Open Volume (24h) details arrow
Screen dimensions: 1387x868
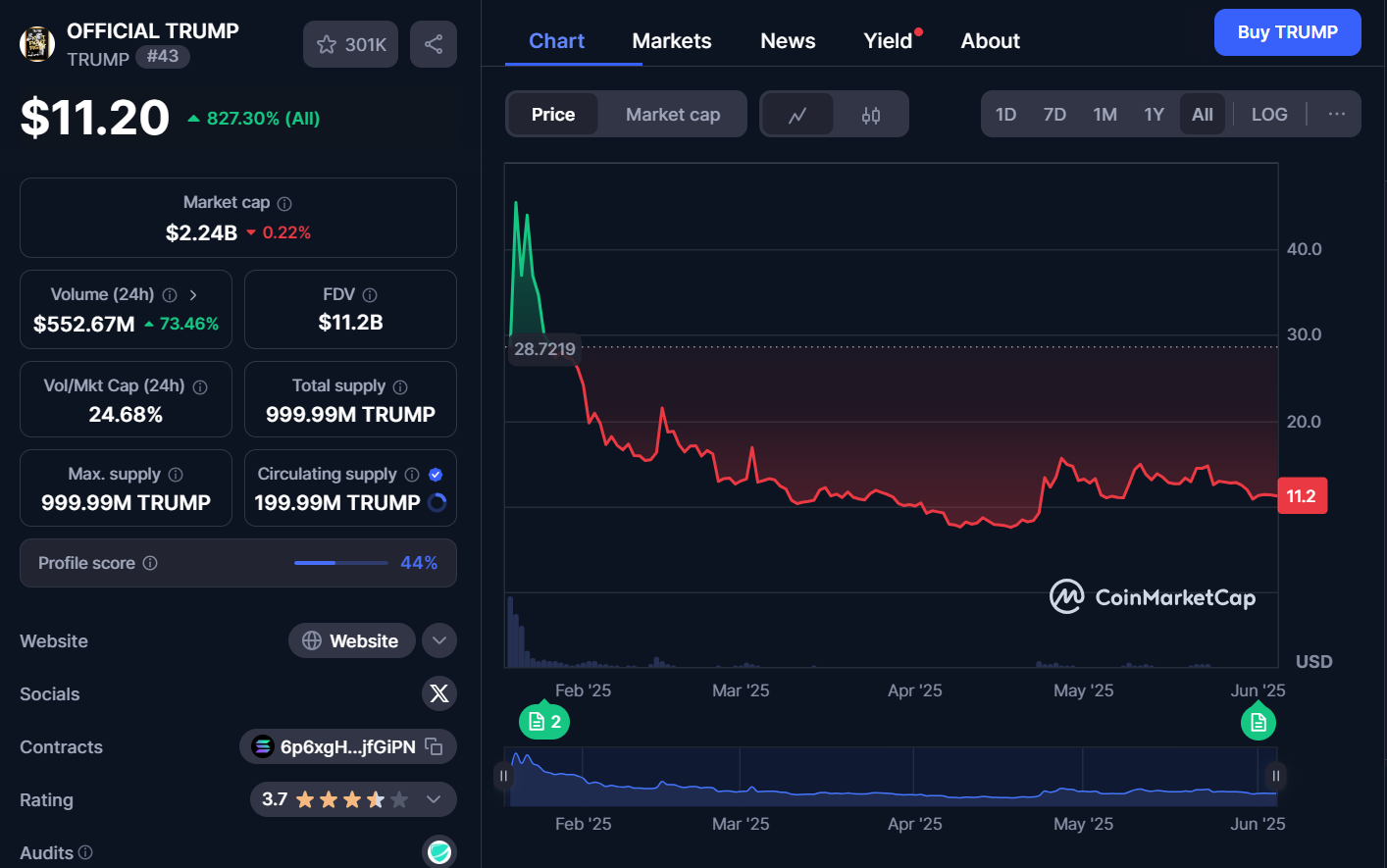193,295
